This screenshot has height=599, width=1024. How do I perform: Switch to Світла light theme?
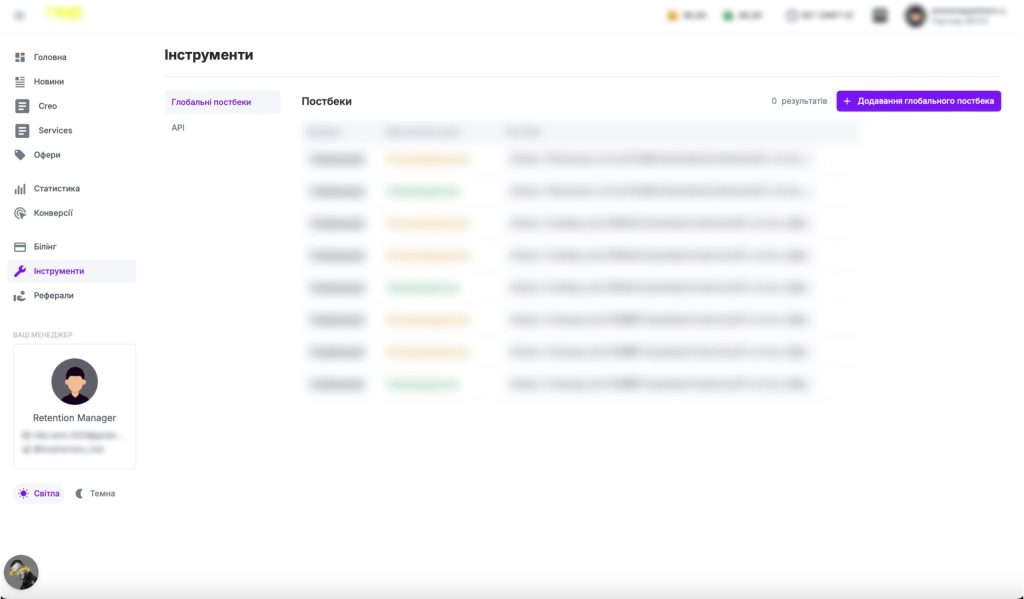tap(39, 493)
